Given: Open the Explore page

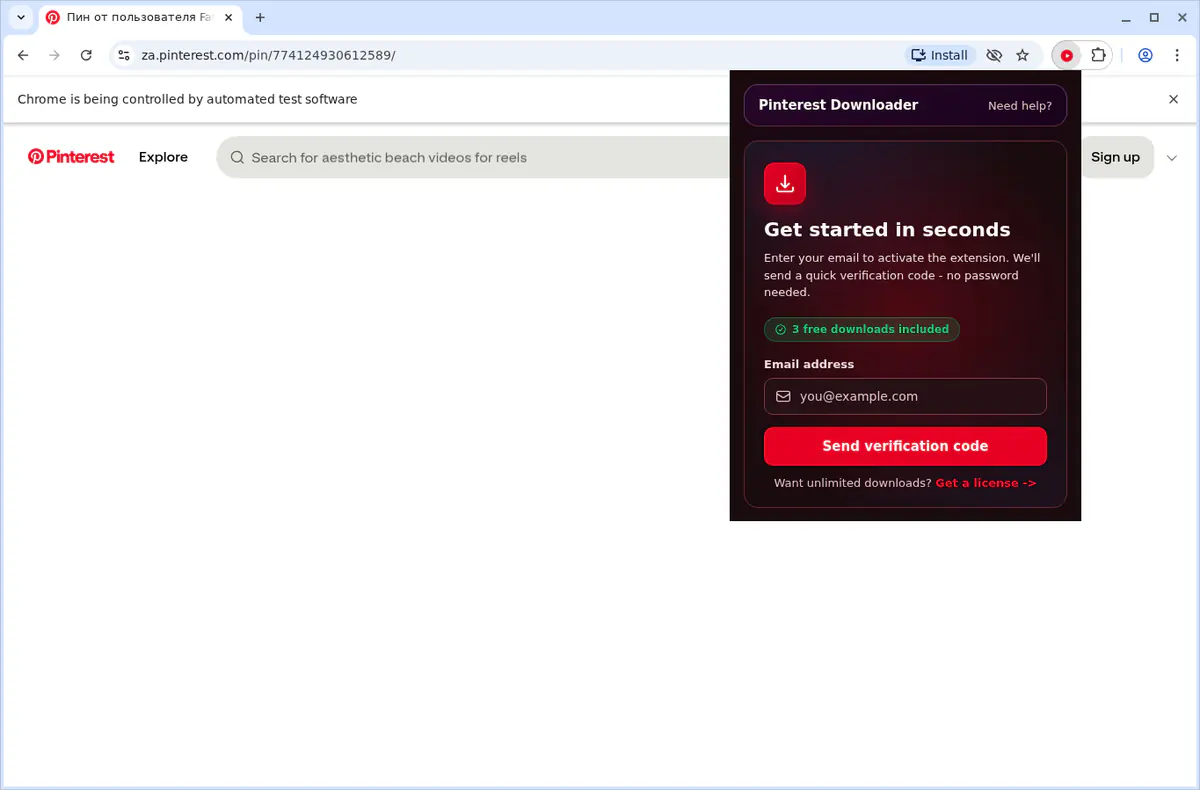Looking at the screenshot, I should [x=163, y=157].
